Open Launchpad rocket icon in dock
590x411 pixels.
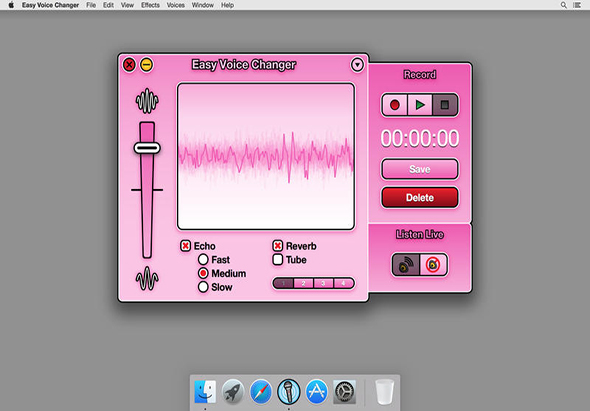point(233,391)
